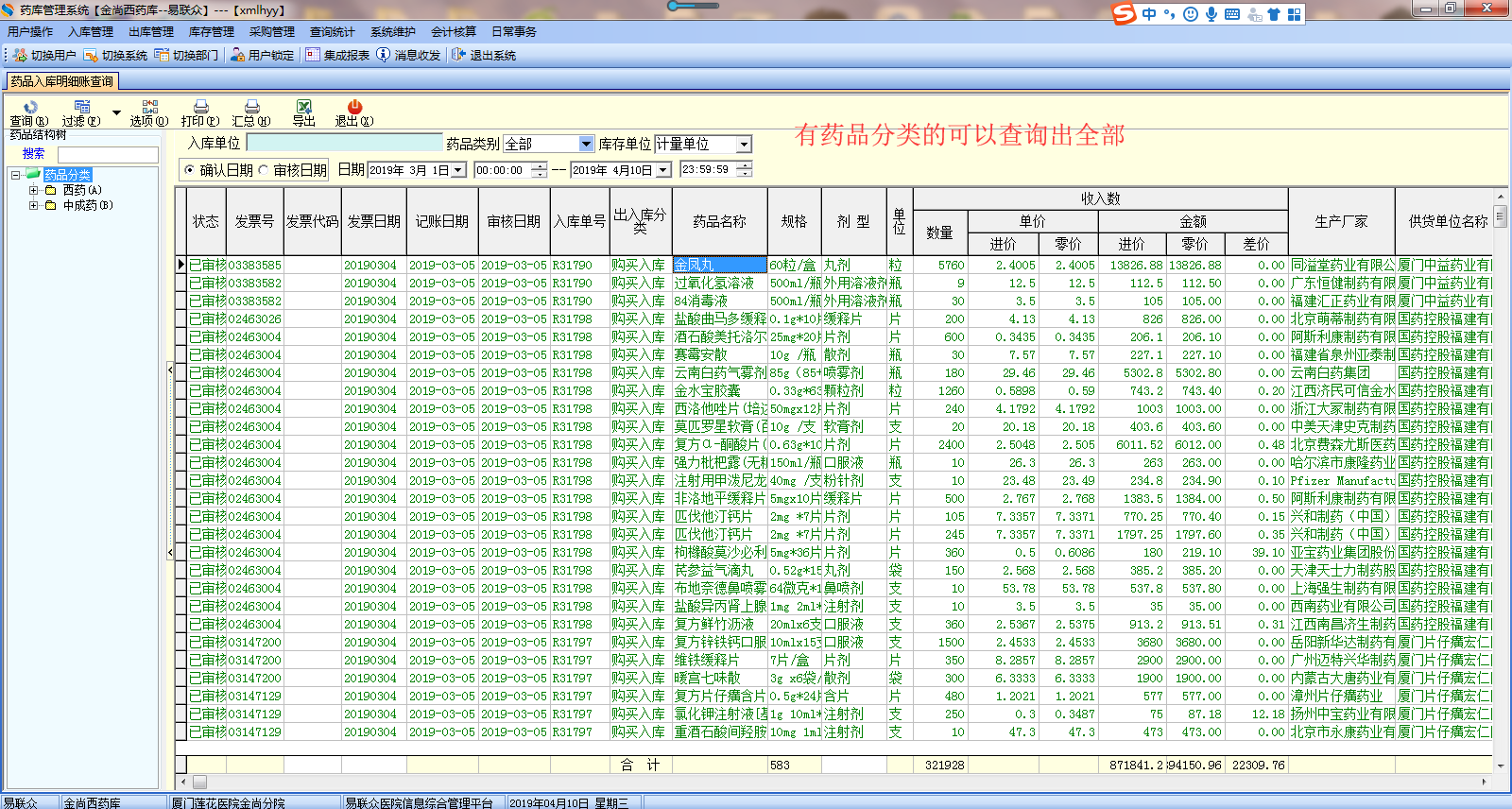Viewport: 1512px width, 809px height.
Task: Click the IME user account icon
Action: pyautogui.click(x=1254, y=14)
